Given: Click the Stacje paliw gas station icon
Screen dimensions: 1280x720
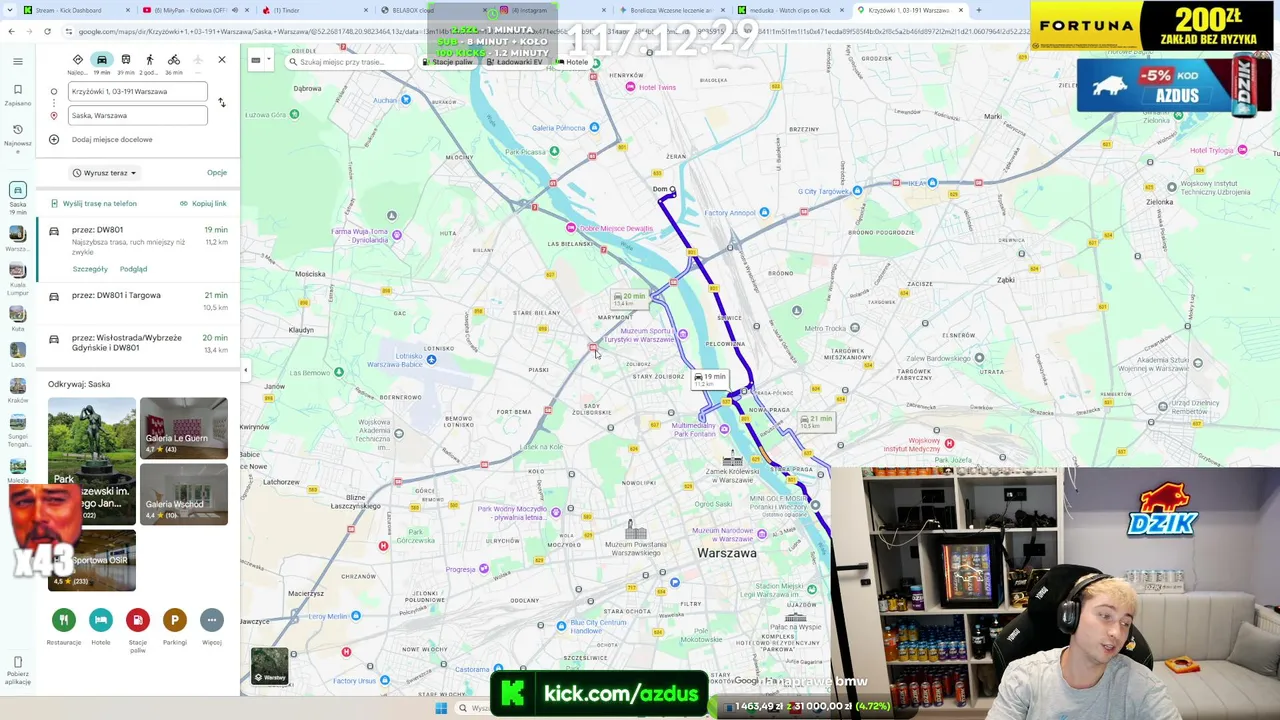Looking at the screenshot, I should [x=138, y=620].
